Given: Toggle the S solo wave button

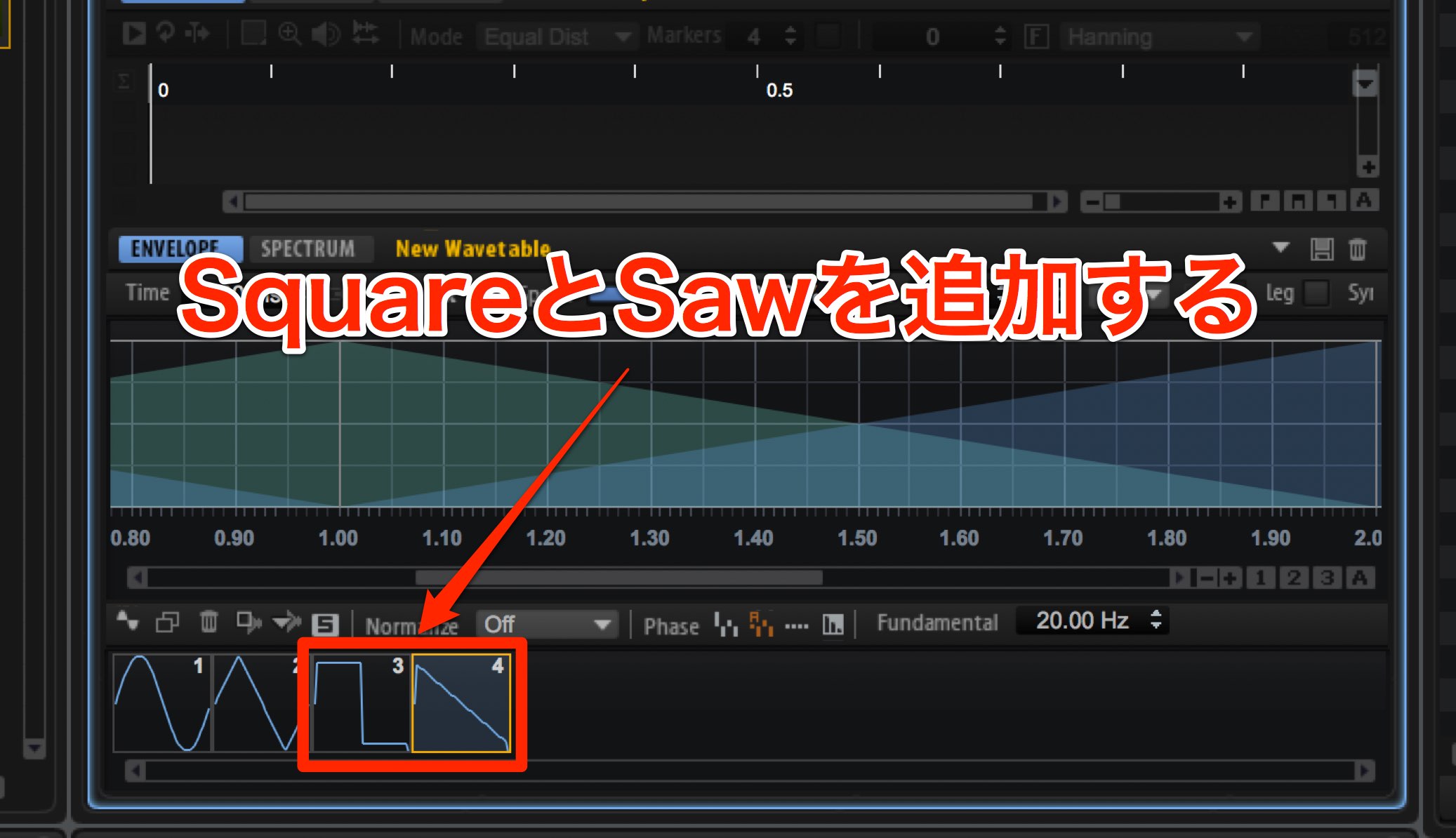Looking at the screenshot, I should (324, 624).
